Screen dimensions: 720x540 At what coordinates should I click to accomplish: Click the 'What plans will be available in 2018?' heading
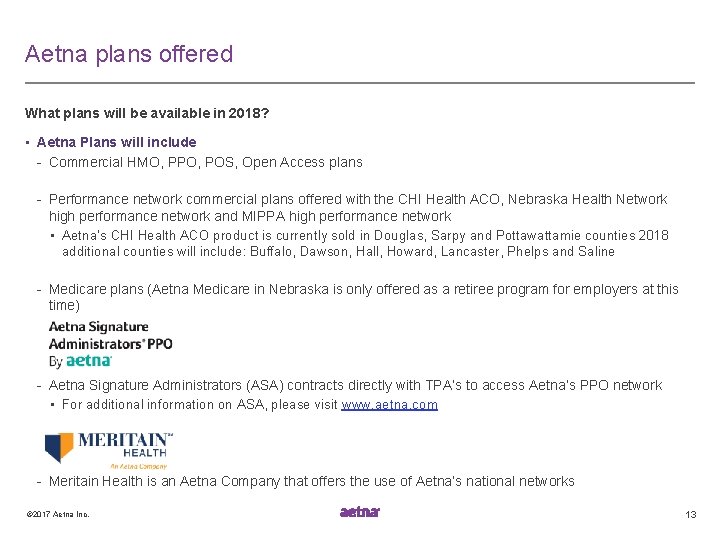point(147,113)
